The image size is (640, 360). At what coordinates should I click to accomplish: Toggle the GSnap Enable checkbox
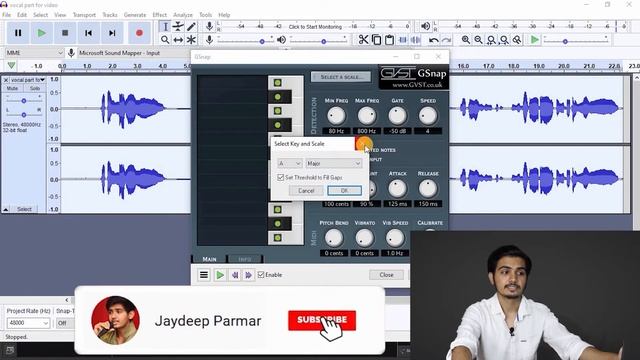pyautogui.click(x=261, y=275)
